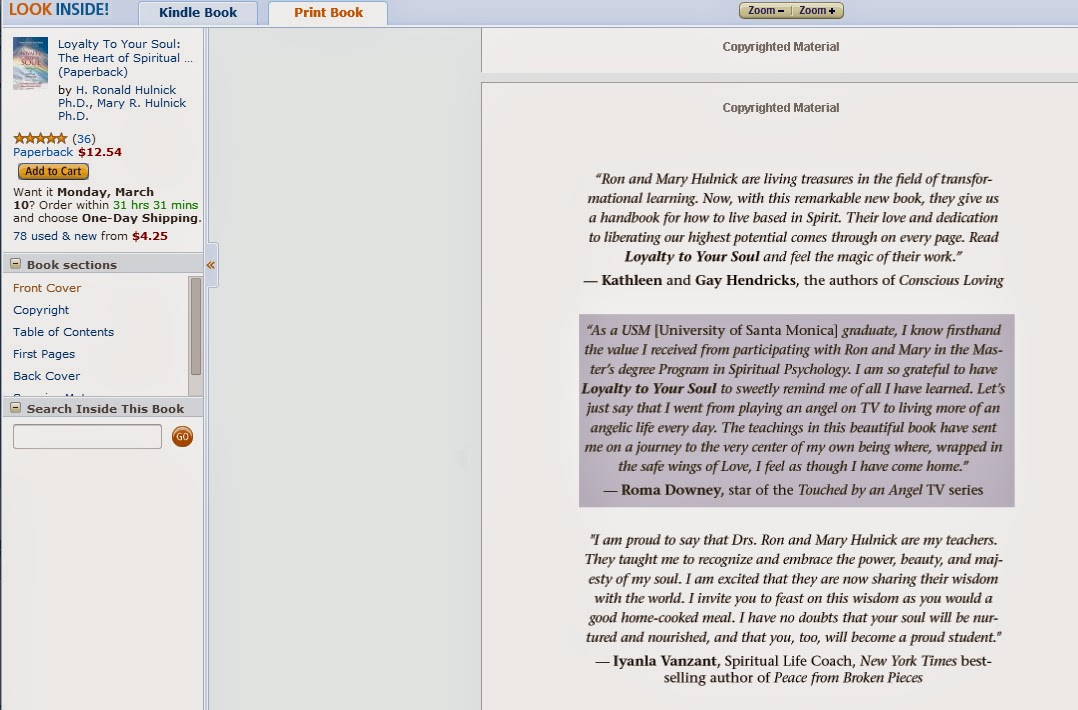Select the Print Book tab
1078x710 pixels.
(x=328, y=13)
